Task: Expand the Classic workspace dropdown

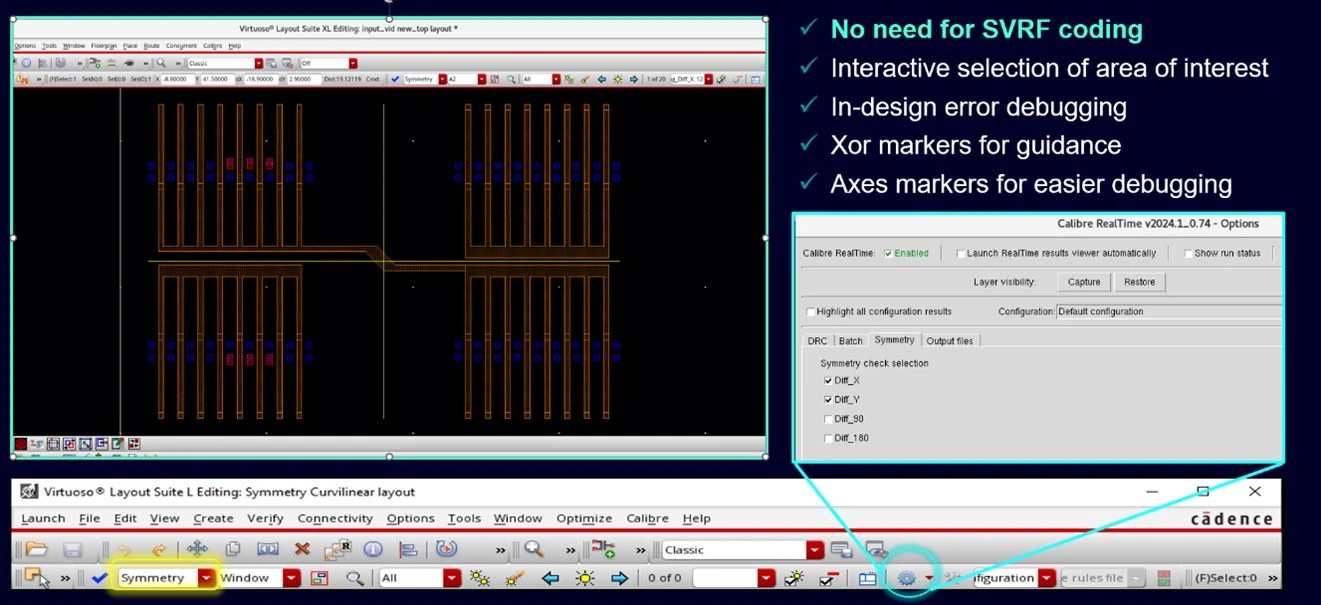Action: pos(815,550)
